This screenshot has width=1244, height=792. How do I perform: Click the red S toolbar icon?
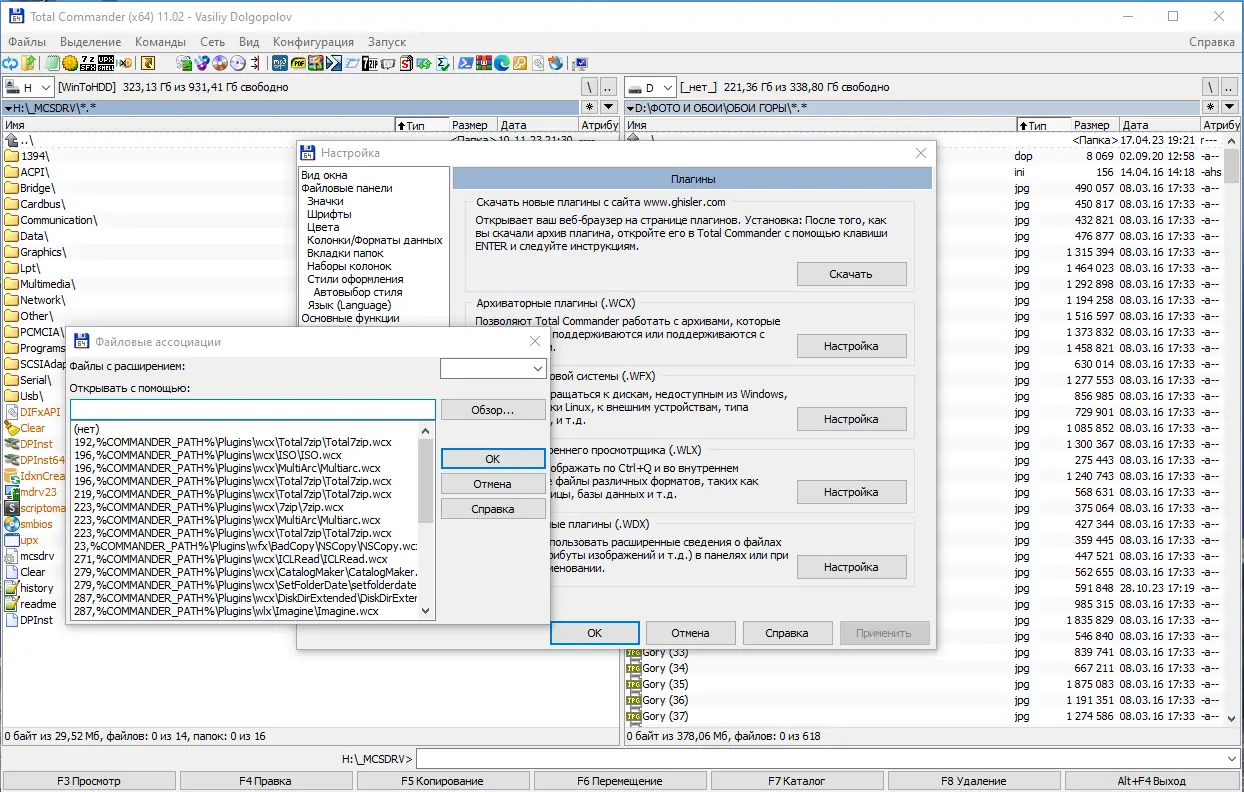(406, 63)
